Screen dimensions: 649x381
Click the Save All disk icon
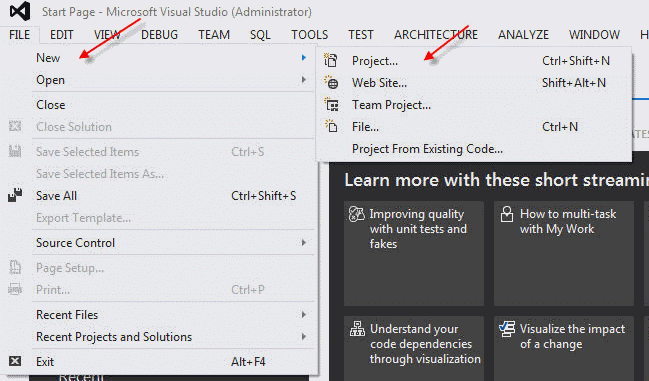[x=15, y=195]
